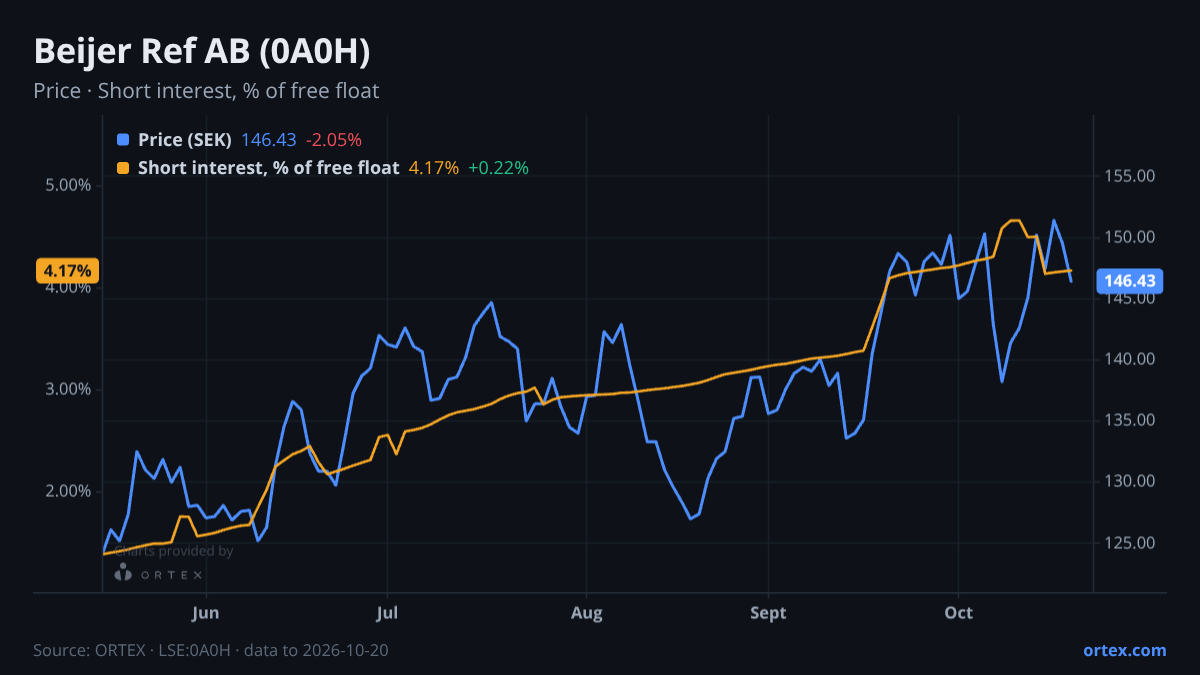Click the legend short interest value 4.17%
The image size is (1200, 675).
point(434,168)
